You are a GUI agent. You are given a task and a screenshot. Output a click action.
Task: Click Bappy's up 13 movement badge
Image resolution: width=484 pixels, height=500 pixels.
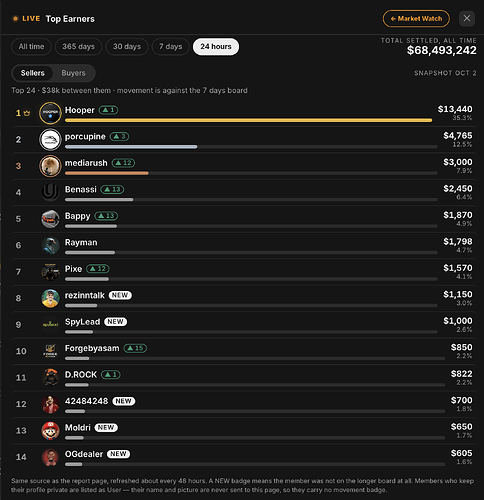(106, 216)
